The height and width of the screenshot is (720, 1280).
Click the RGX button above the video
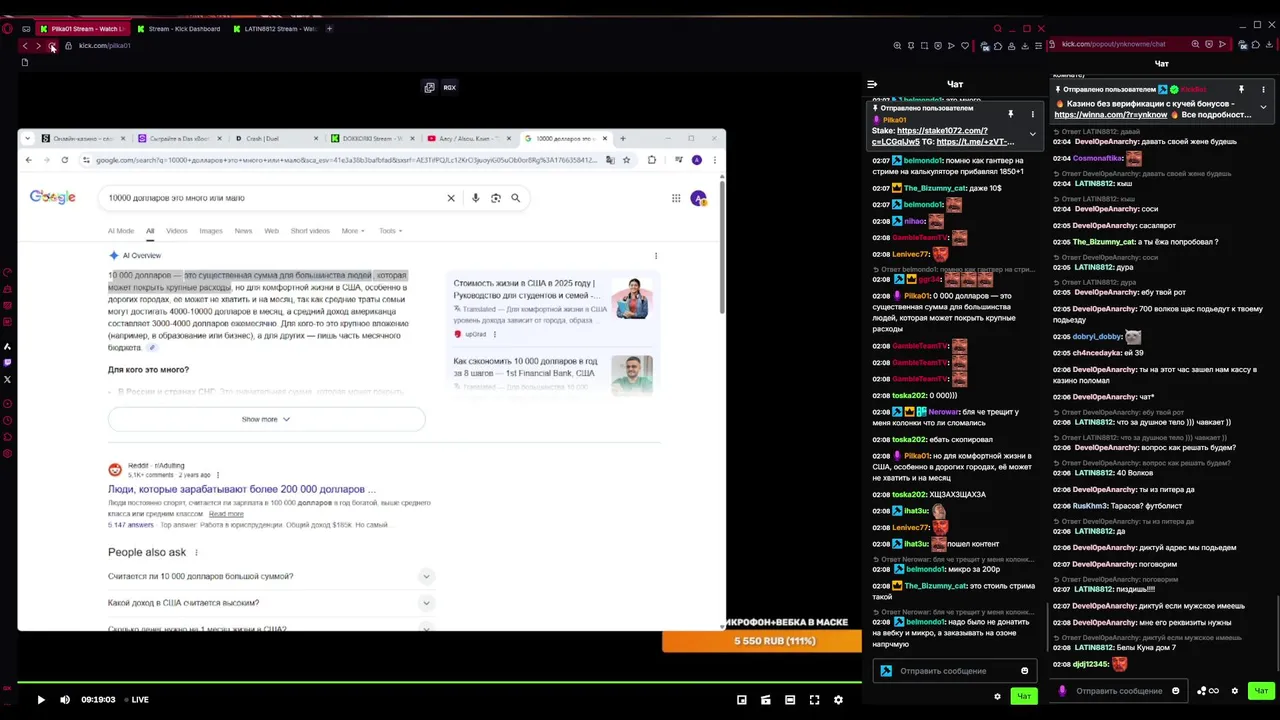coord(449,88)
